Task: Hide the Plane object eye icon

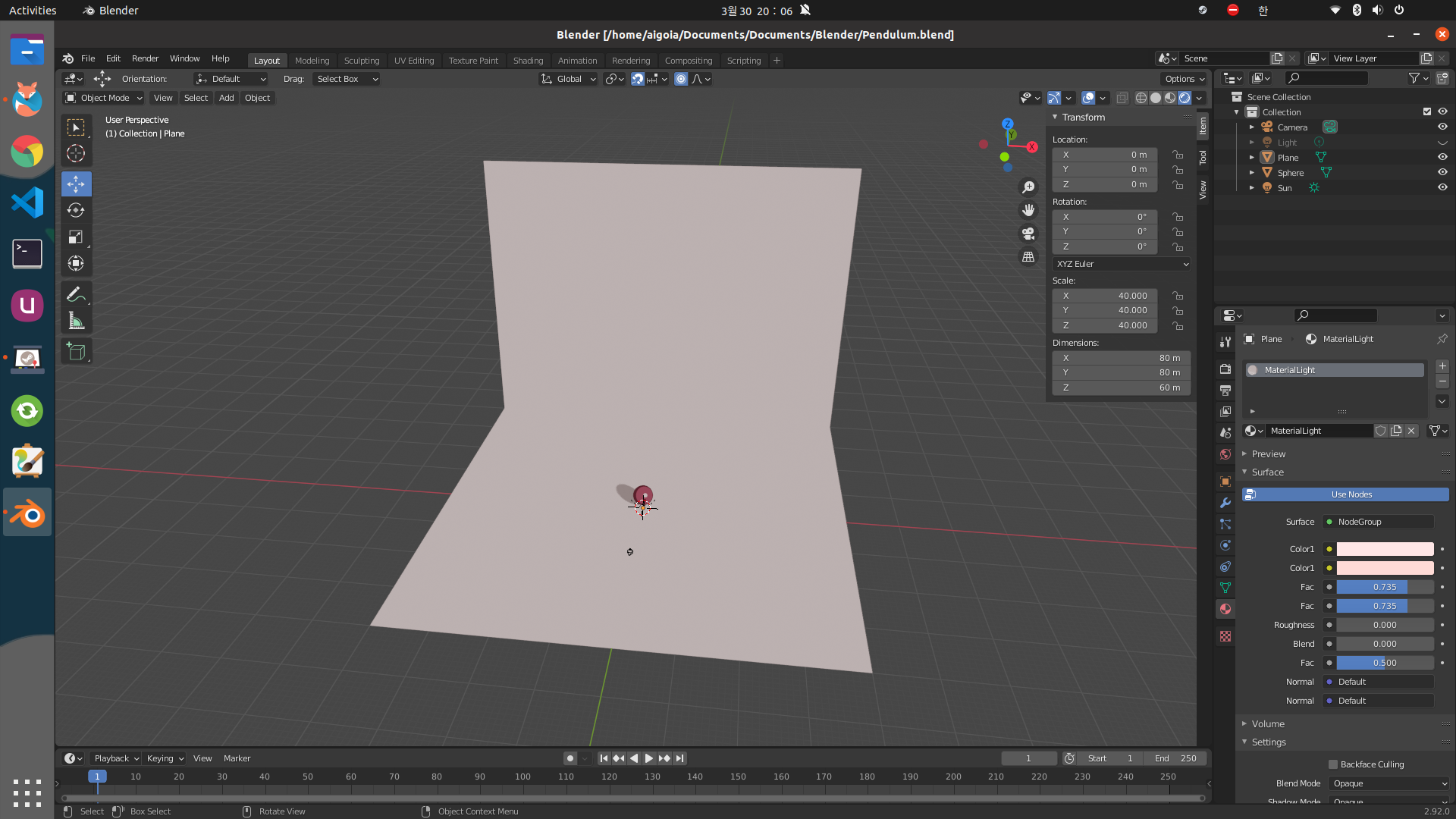Action: (x=1442, y=157)
